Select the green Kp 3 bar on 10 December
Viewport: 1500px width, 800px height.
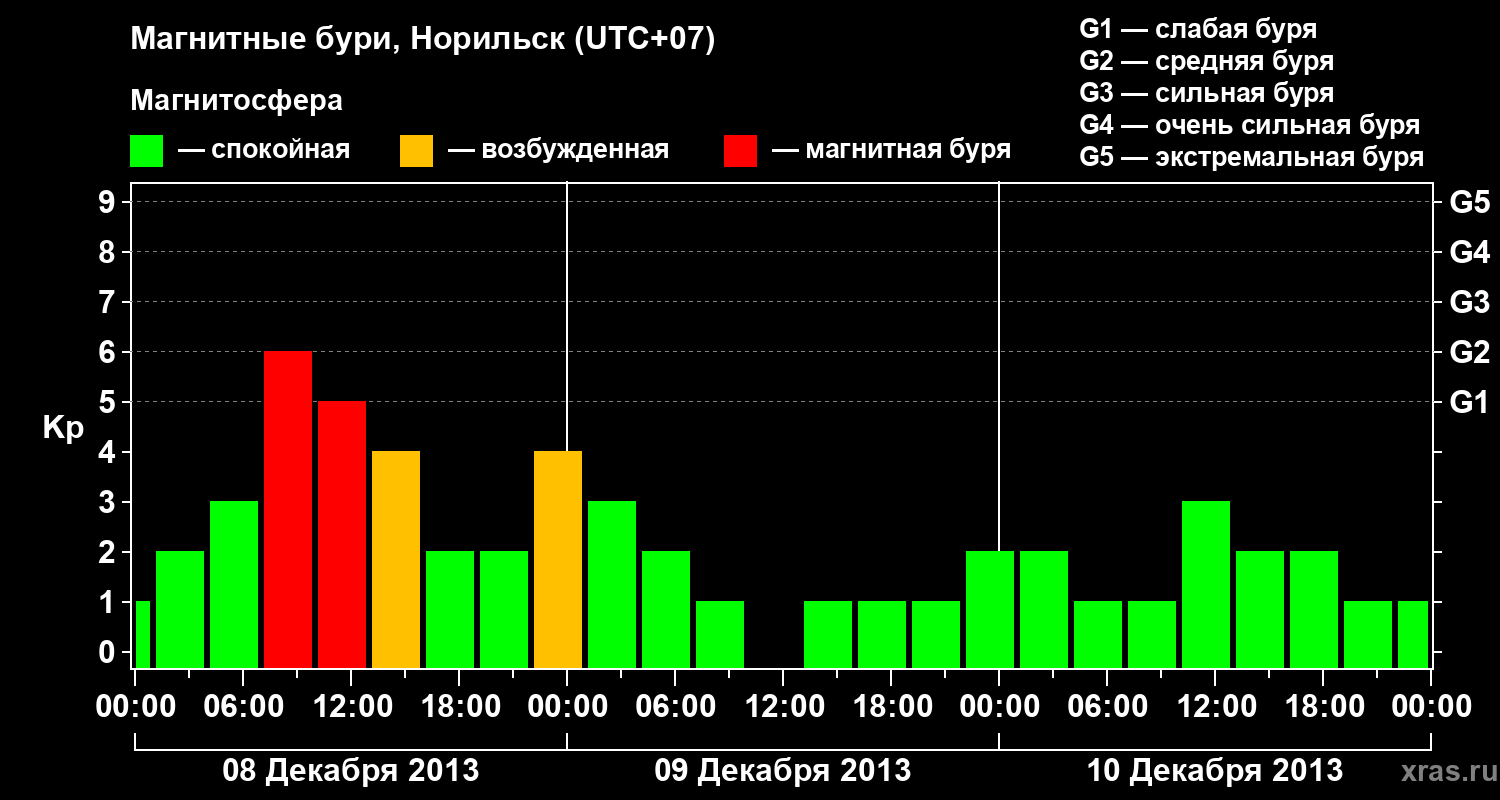pyautogui.click(x=1206, y=585)
